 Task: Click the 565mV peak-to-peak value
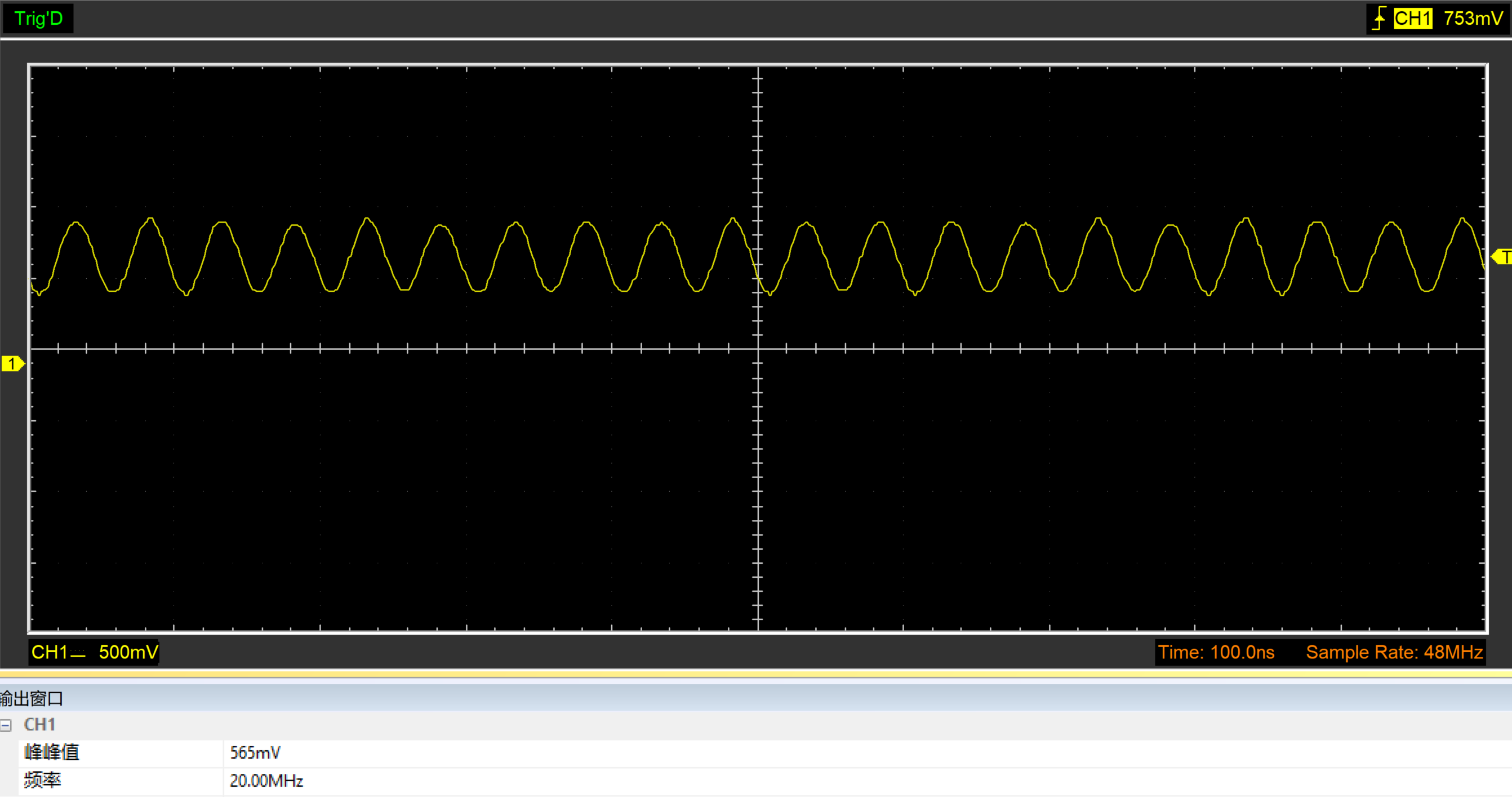click(255, 753)
